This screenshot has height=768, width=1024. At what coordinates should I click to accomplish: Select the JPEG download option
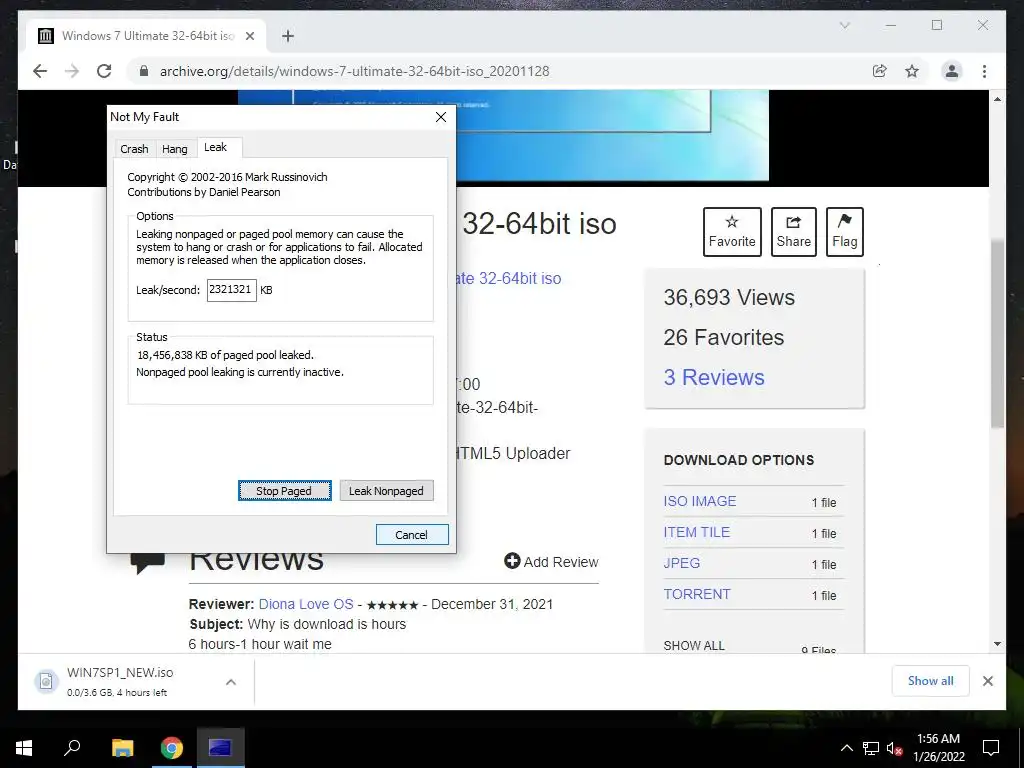(681, 563)
